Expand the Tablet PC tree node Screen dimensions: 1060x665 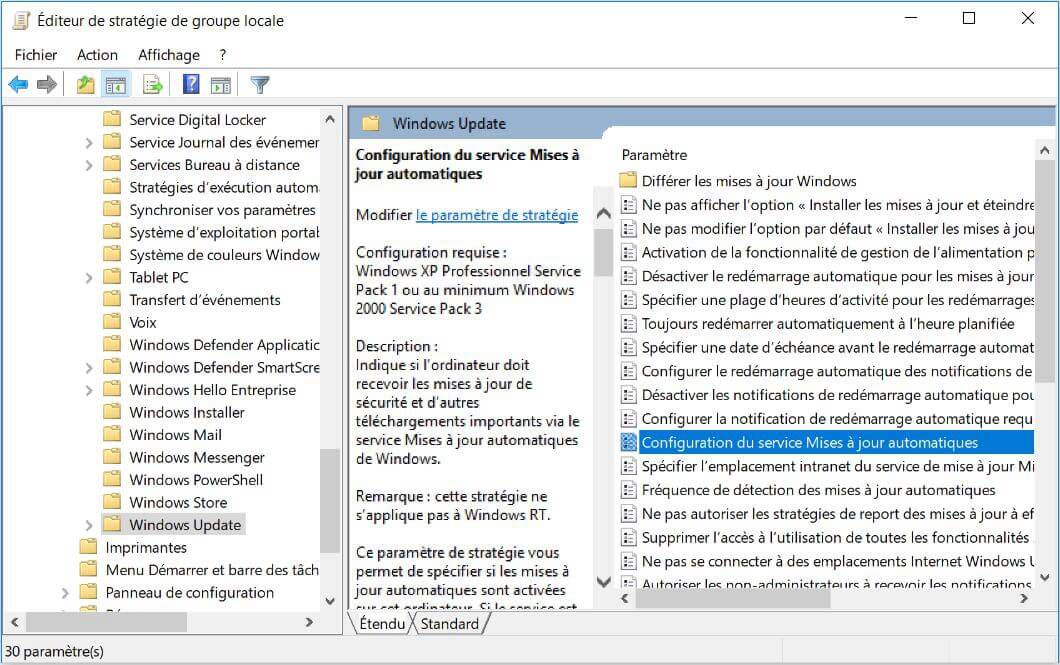tap(89, 278)
